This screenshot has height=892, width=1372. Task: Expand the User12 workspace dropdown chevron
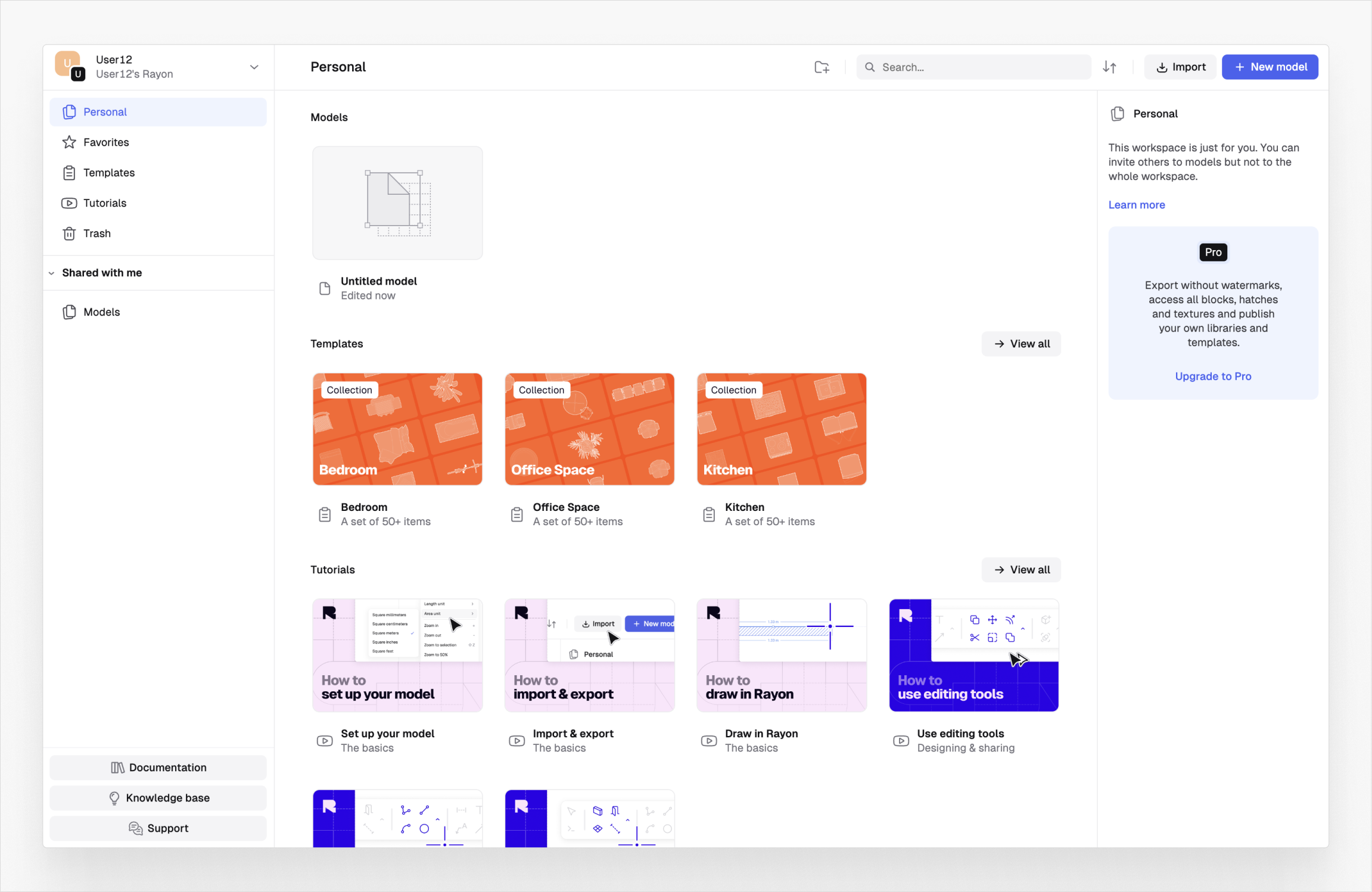point(254,67)
